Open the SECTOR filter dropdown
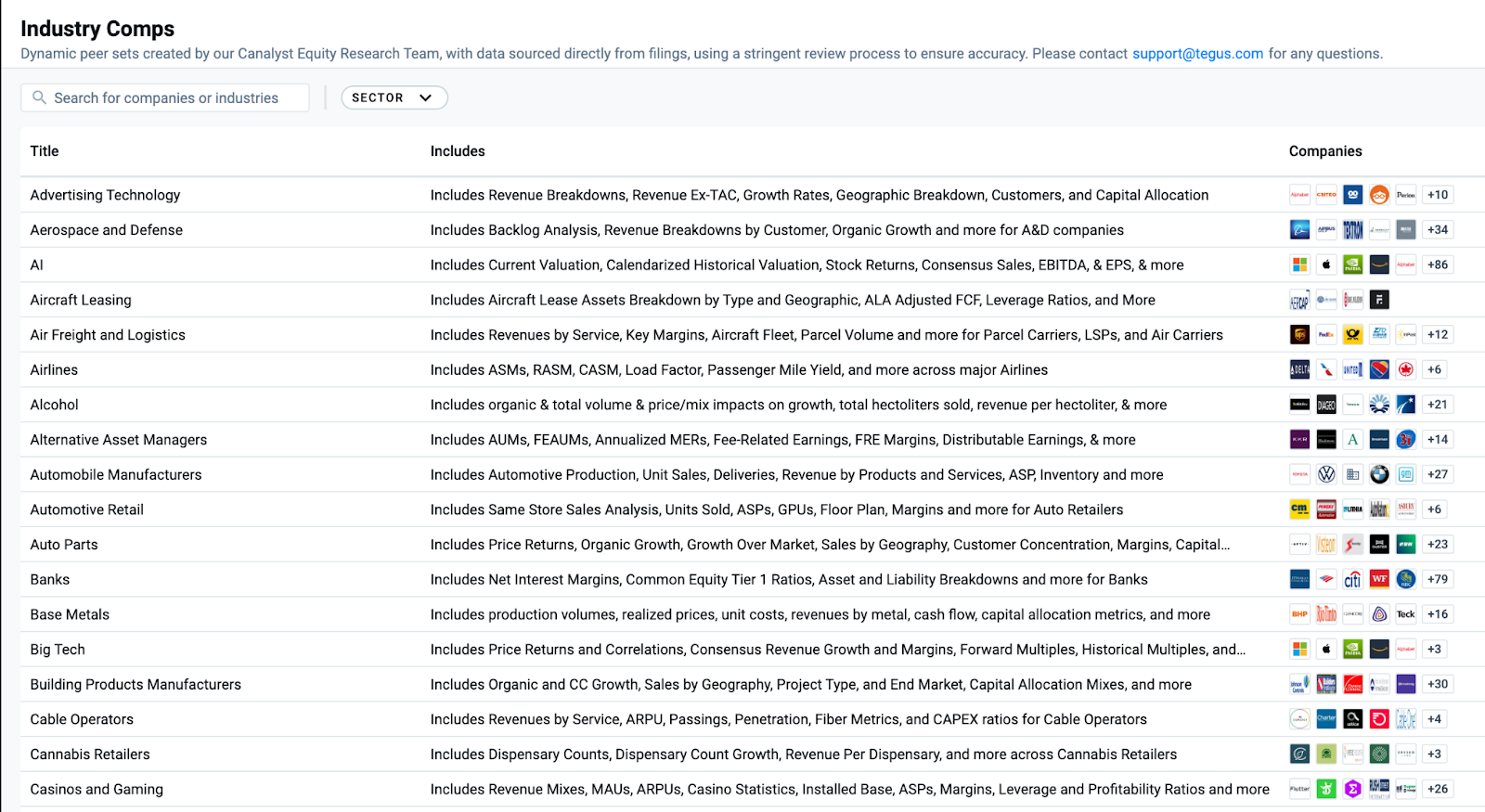Screen dimensions: 1485x812 point(394,97)
